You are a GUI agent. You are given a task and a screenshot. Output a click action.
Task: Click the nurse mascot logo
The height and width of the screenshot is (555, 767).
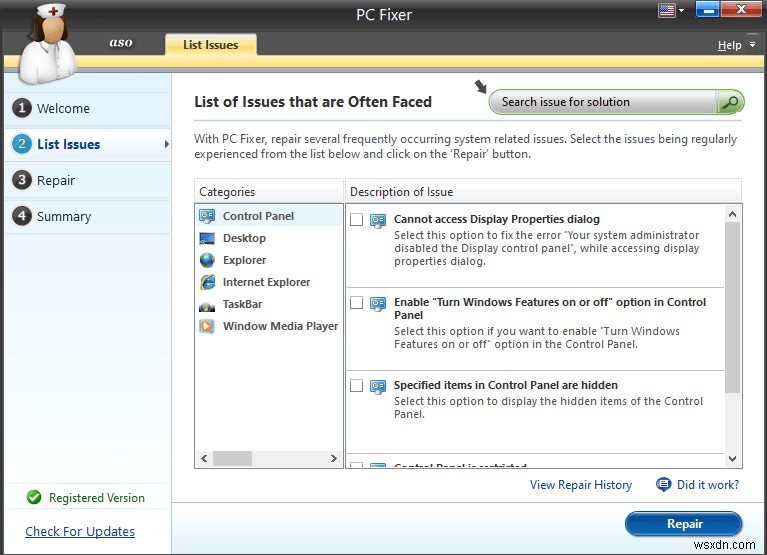48,45
